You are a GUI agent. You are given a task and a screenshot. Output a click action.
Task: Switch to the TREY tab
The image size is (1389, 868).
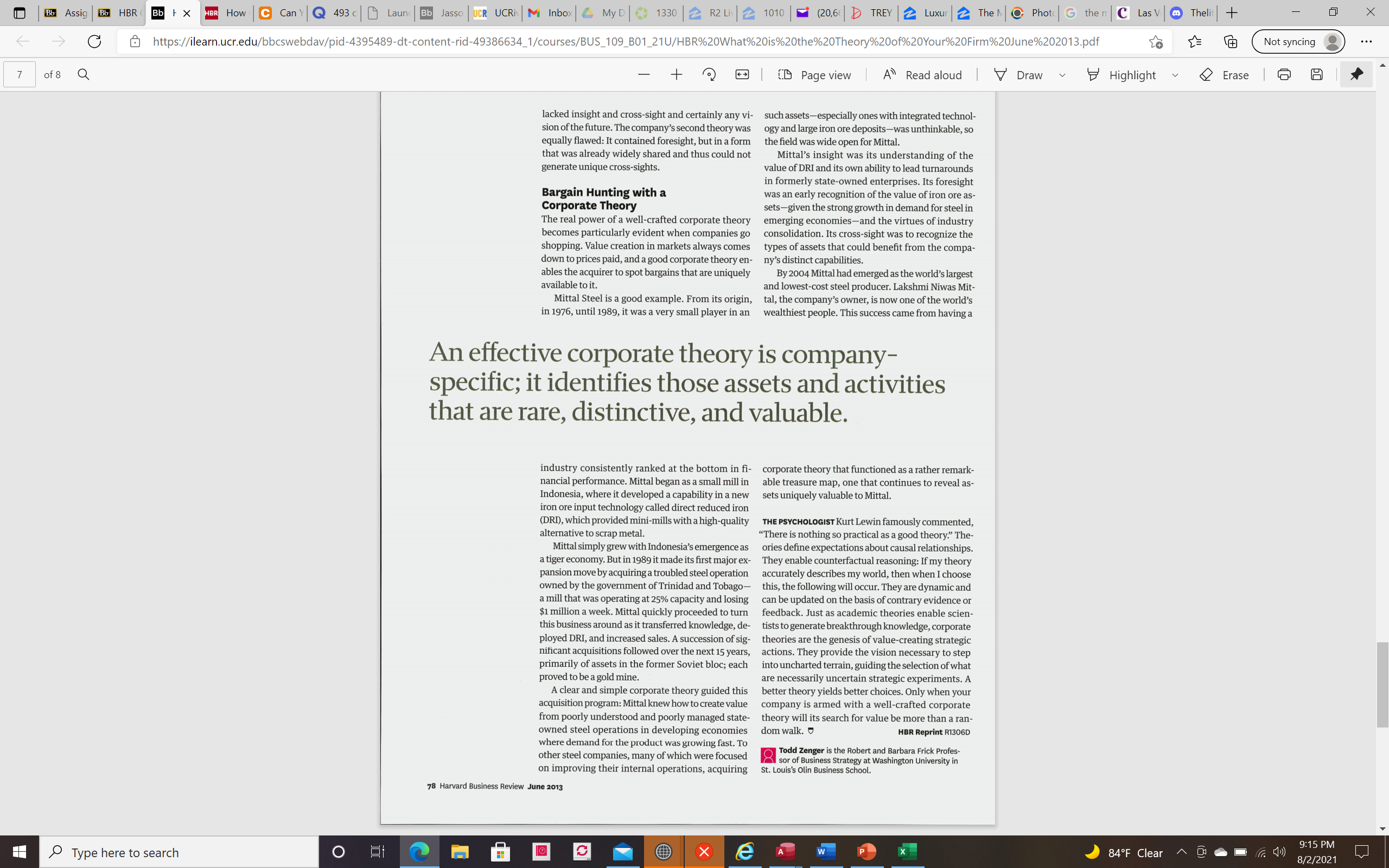click(x=871, y=12)
